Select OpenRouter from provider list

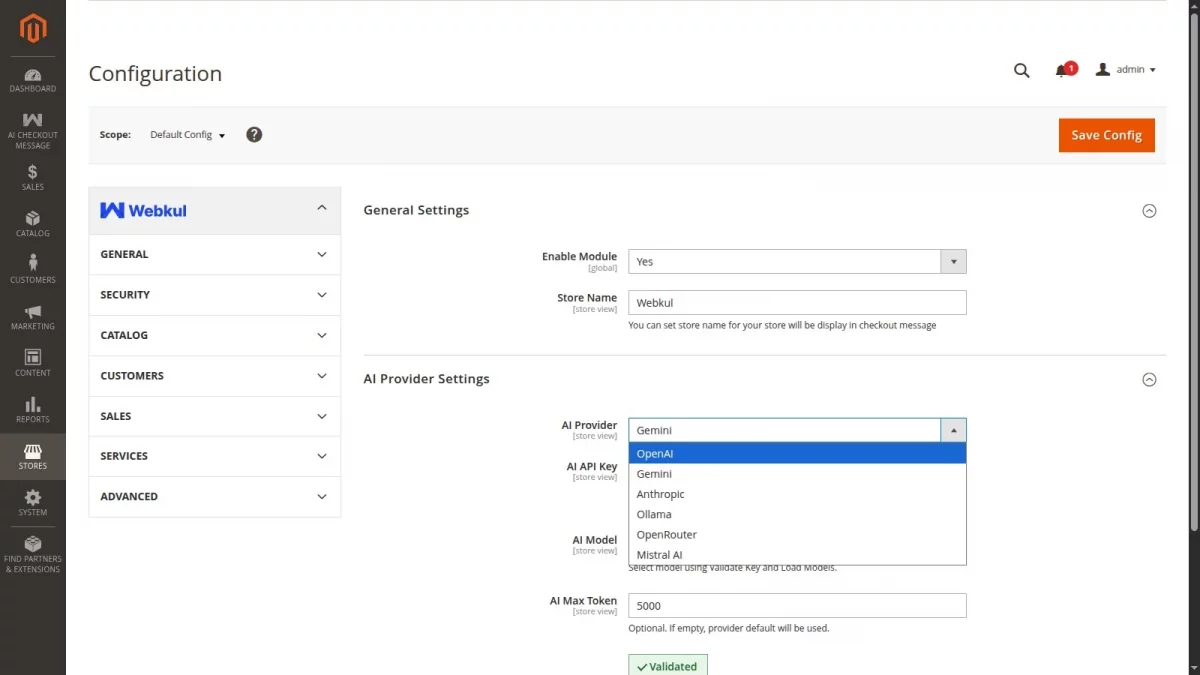coord(797,535)
